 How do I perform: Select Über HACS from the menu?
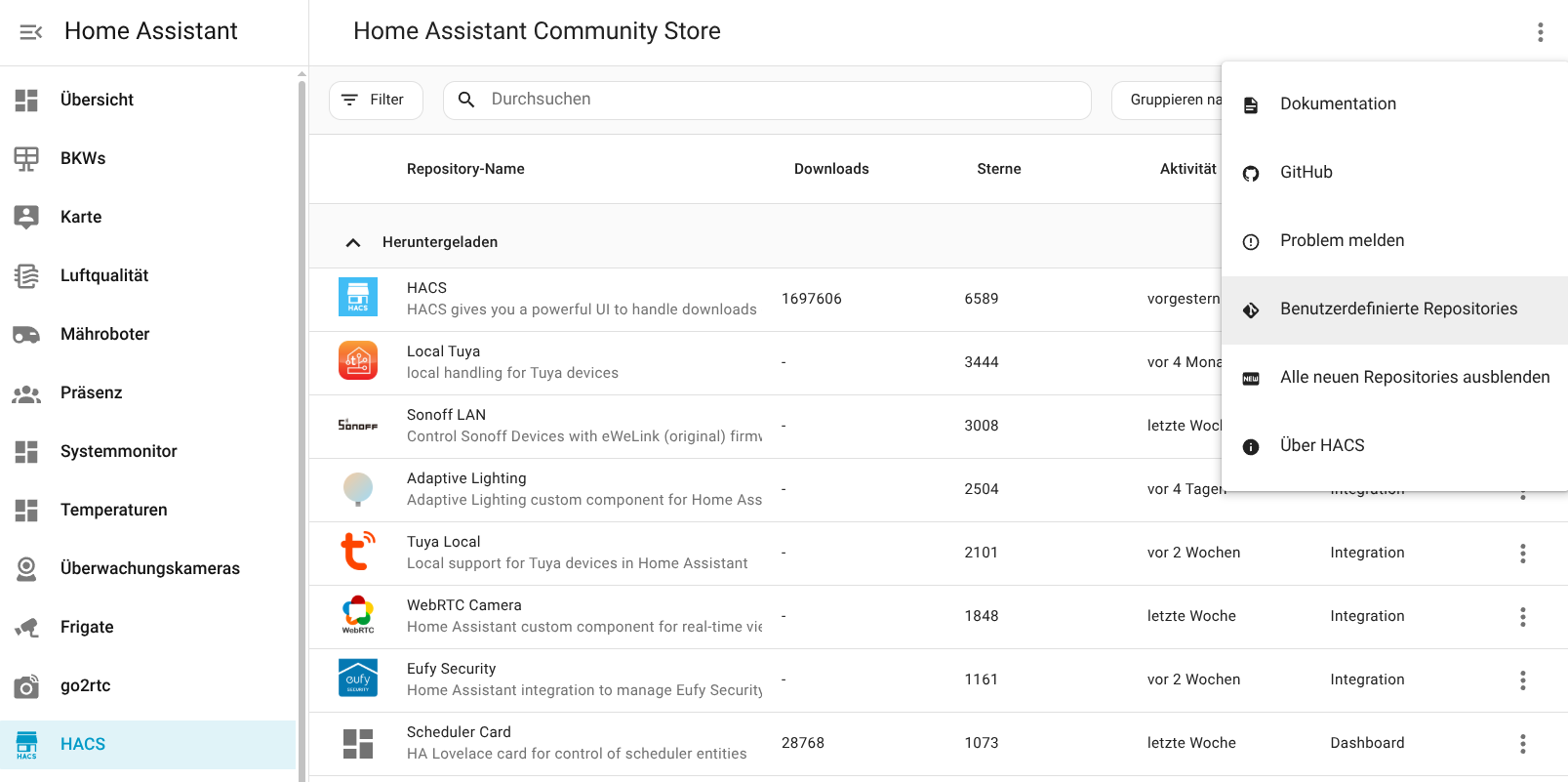(1394, 446)
